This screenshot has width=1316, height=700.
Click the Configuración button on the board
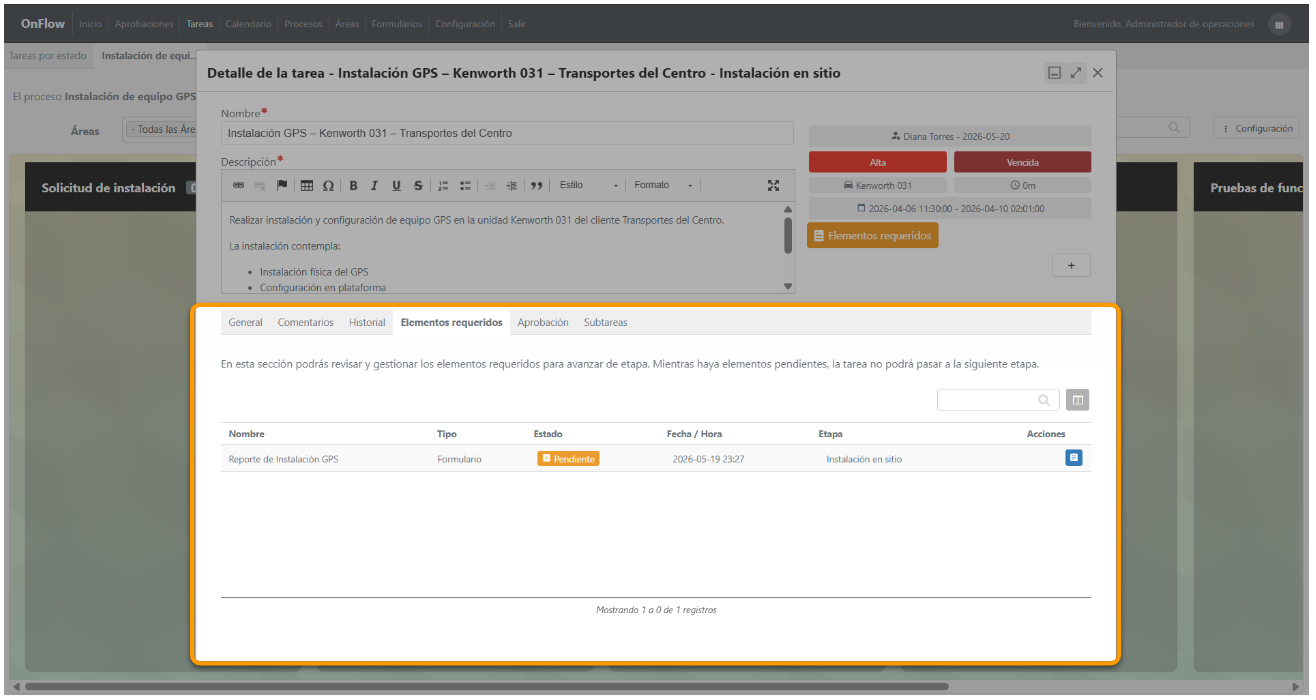(x=1257, y=129)
